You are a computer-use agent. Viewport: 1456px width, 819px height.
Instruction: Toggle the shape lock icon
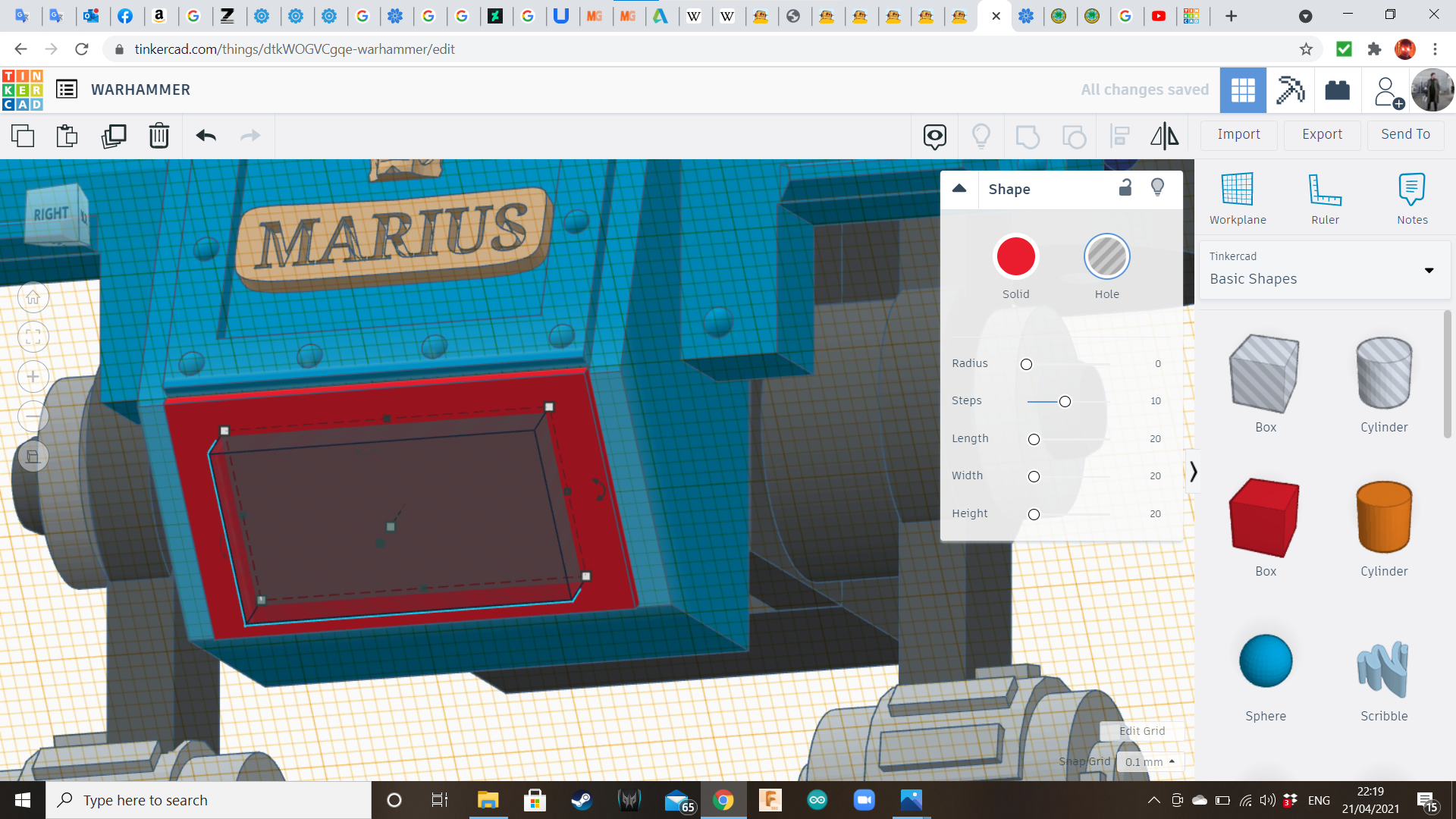tap(1125, 188)
